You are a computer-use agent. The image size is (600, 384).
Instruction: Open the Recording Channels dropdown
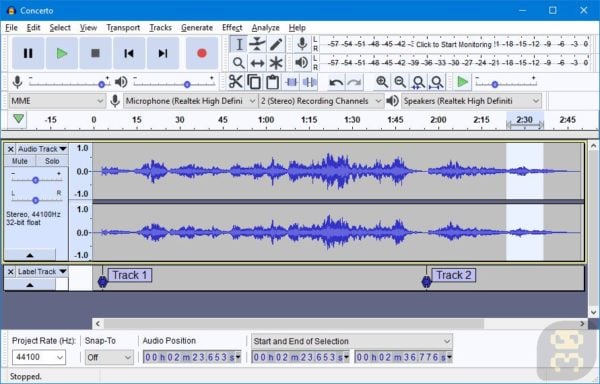click(x=321, y=101)
